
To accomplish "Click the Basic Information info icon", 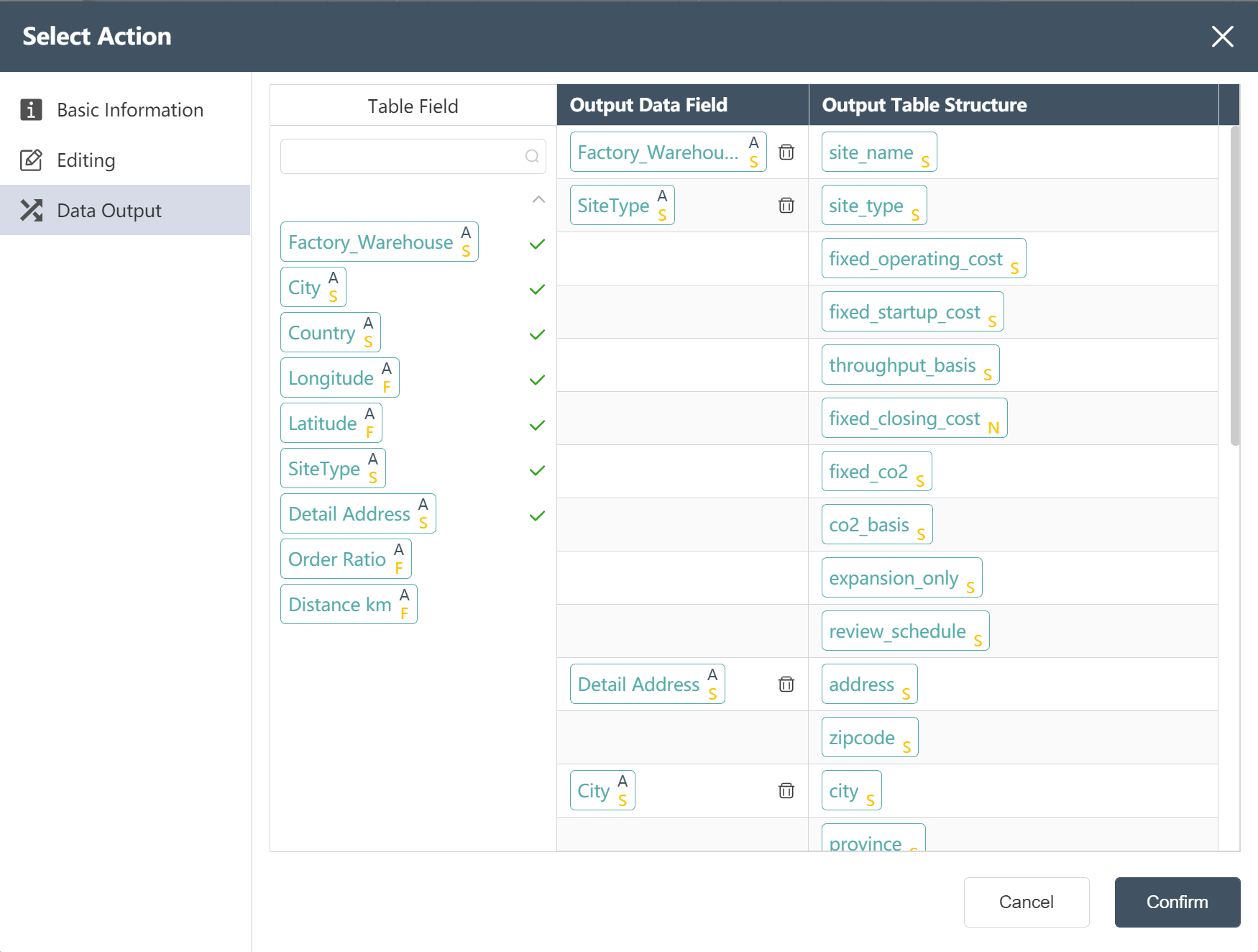I will [x=31, y=109].
